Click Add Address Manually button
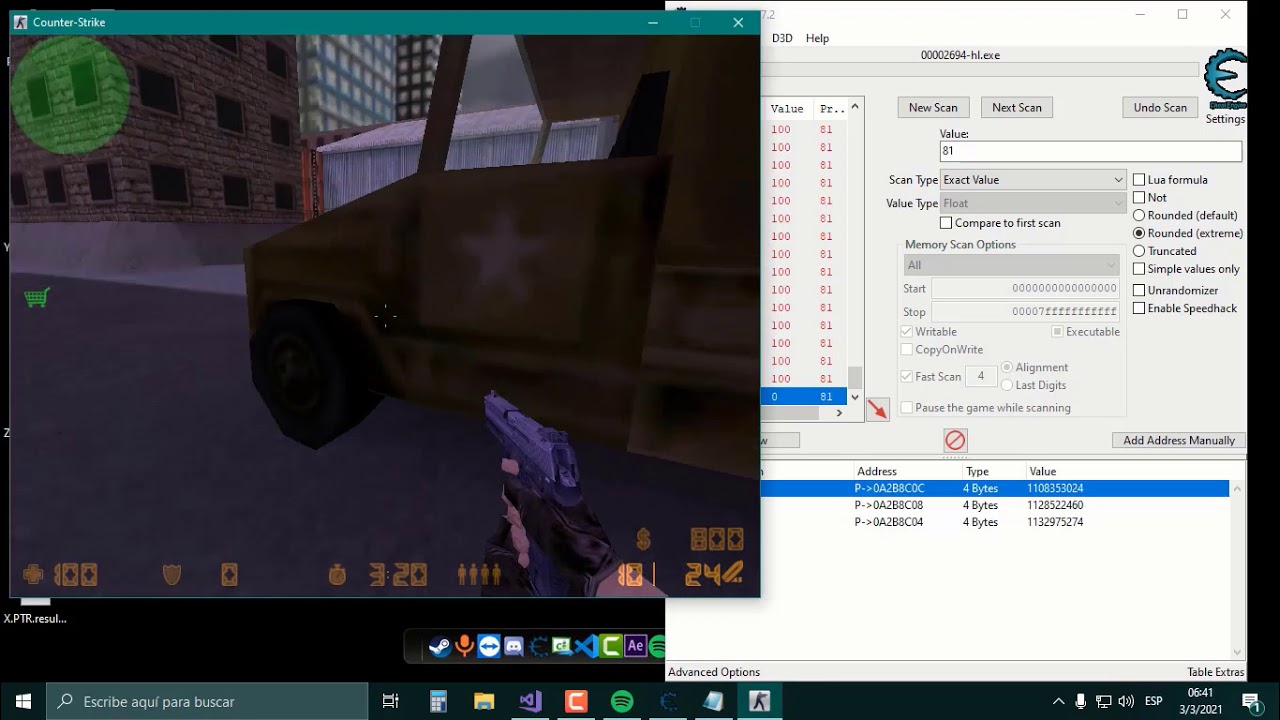The height and width of the screenshot is (720, 1280). click(1179, 440)
